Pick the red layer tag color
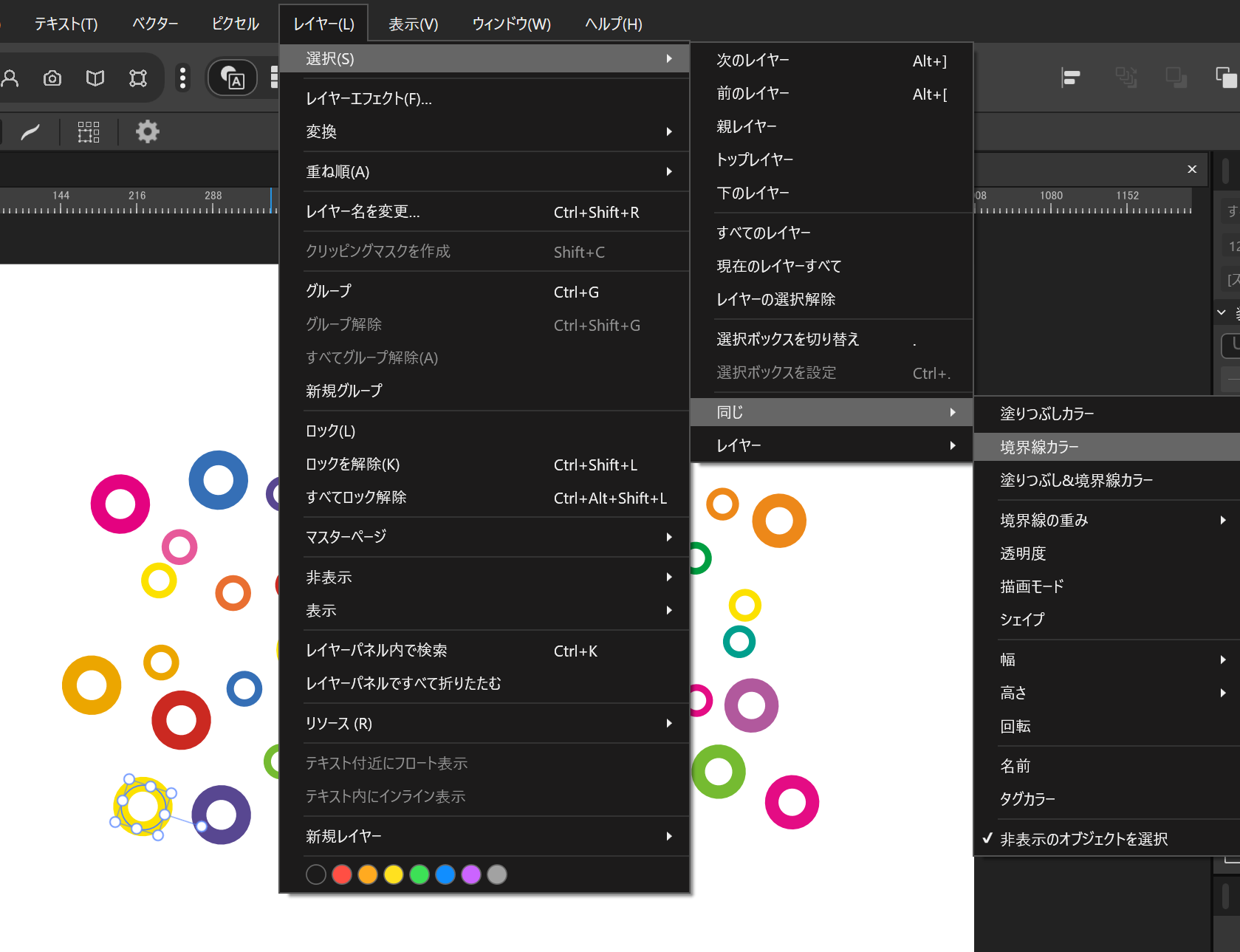This screenshot has height=952, width=1240. coord(342,874)
